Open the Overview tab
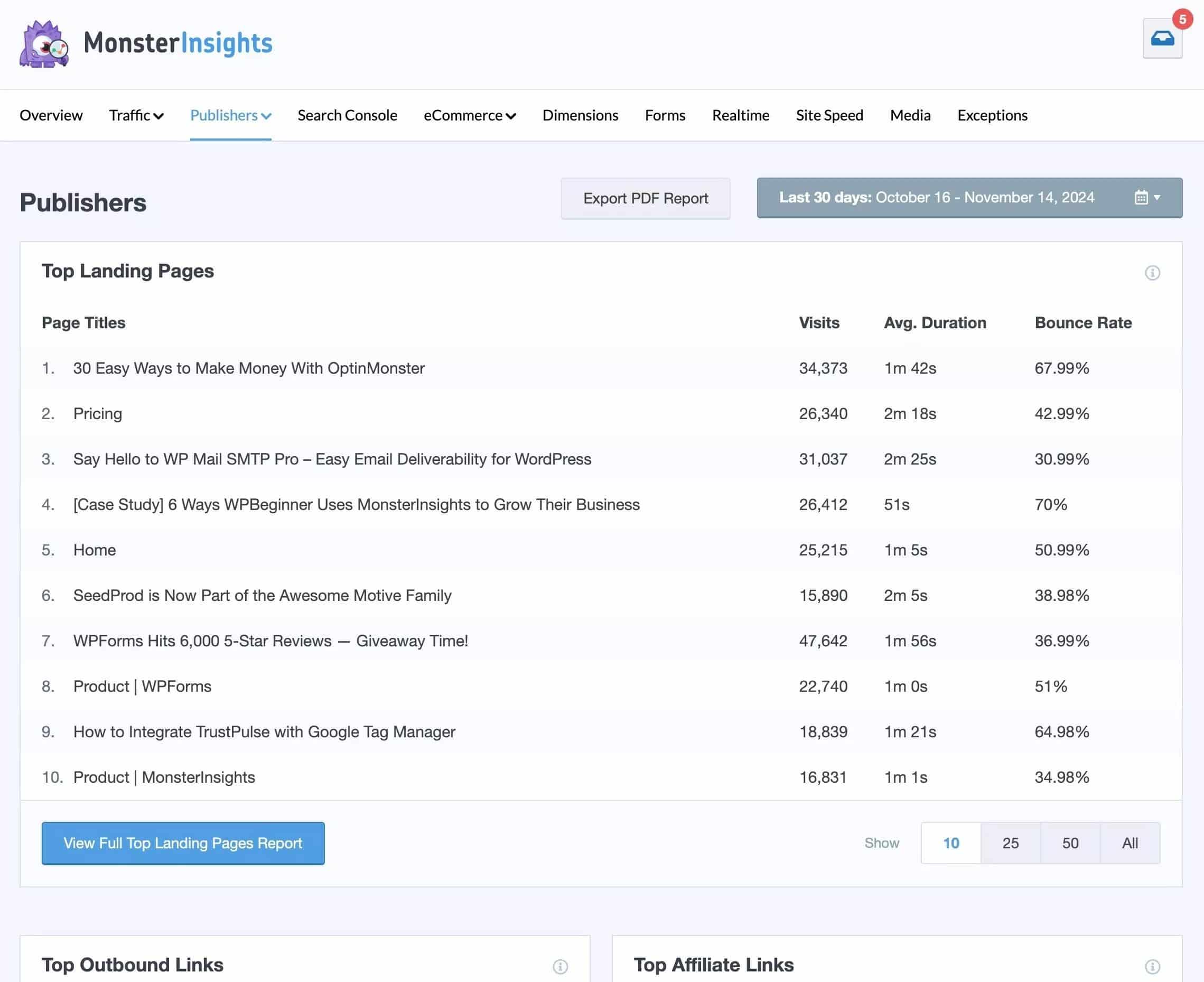 51,115
